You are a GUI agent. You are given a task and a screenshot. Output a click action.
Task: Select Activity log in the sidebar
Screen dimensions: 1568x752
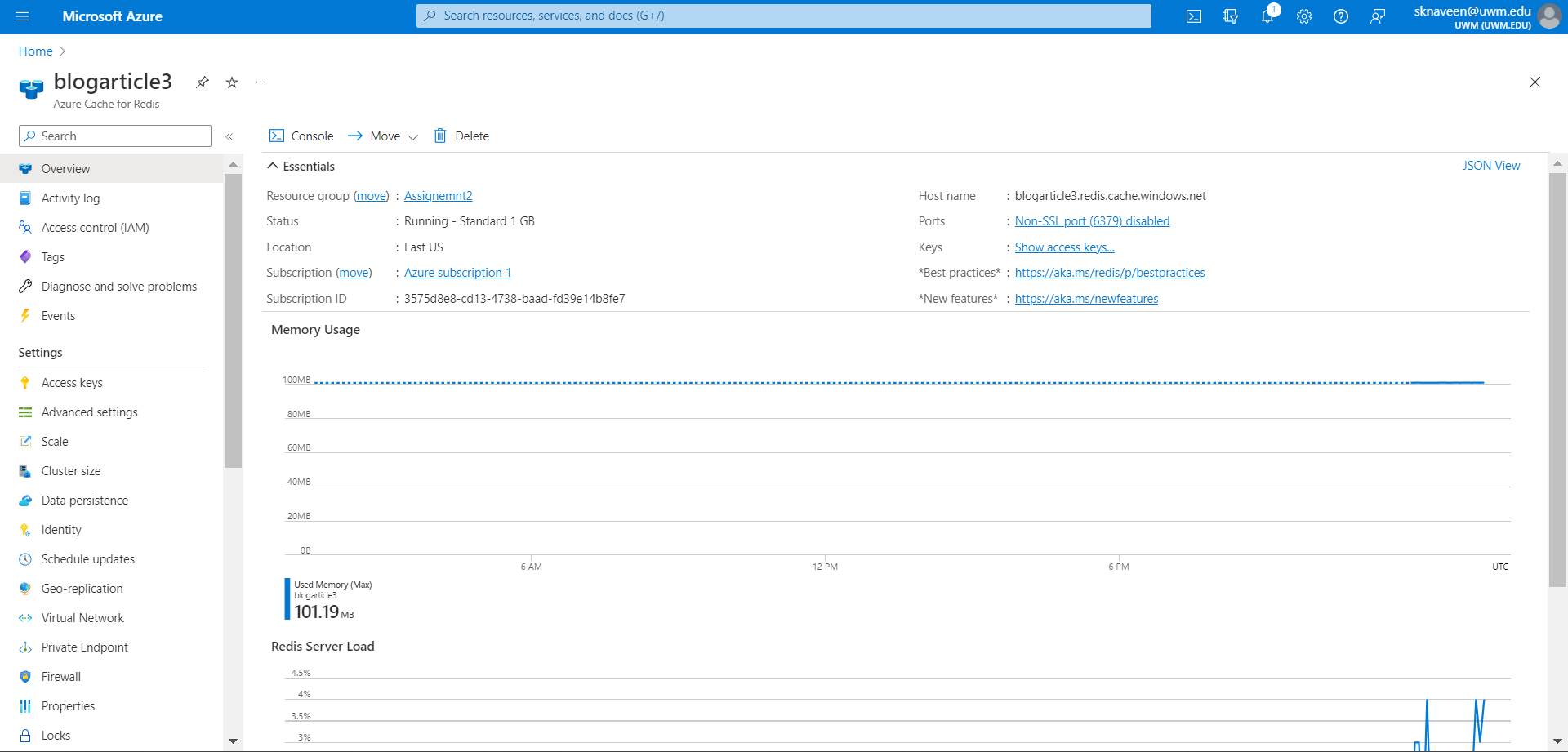pos(70,198)
